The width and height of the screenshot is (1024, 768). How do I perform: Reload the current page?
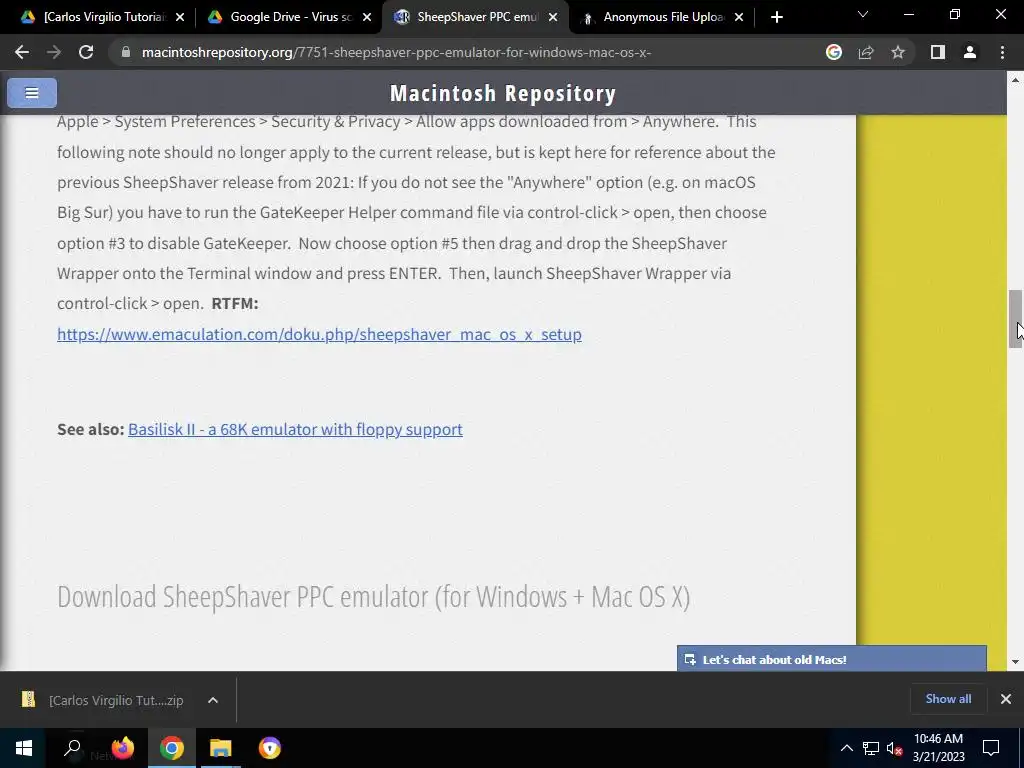click(86, 52)
